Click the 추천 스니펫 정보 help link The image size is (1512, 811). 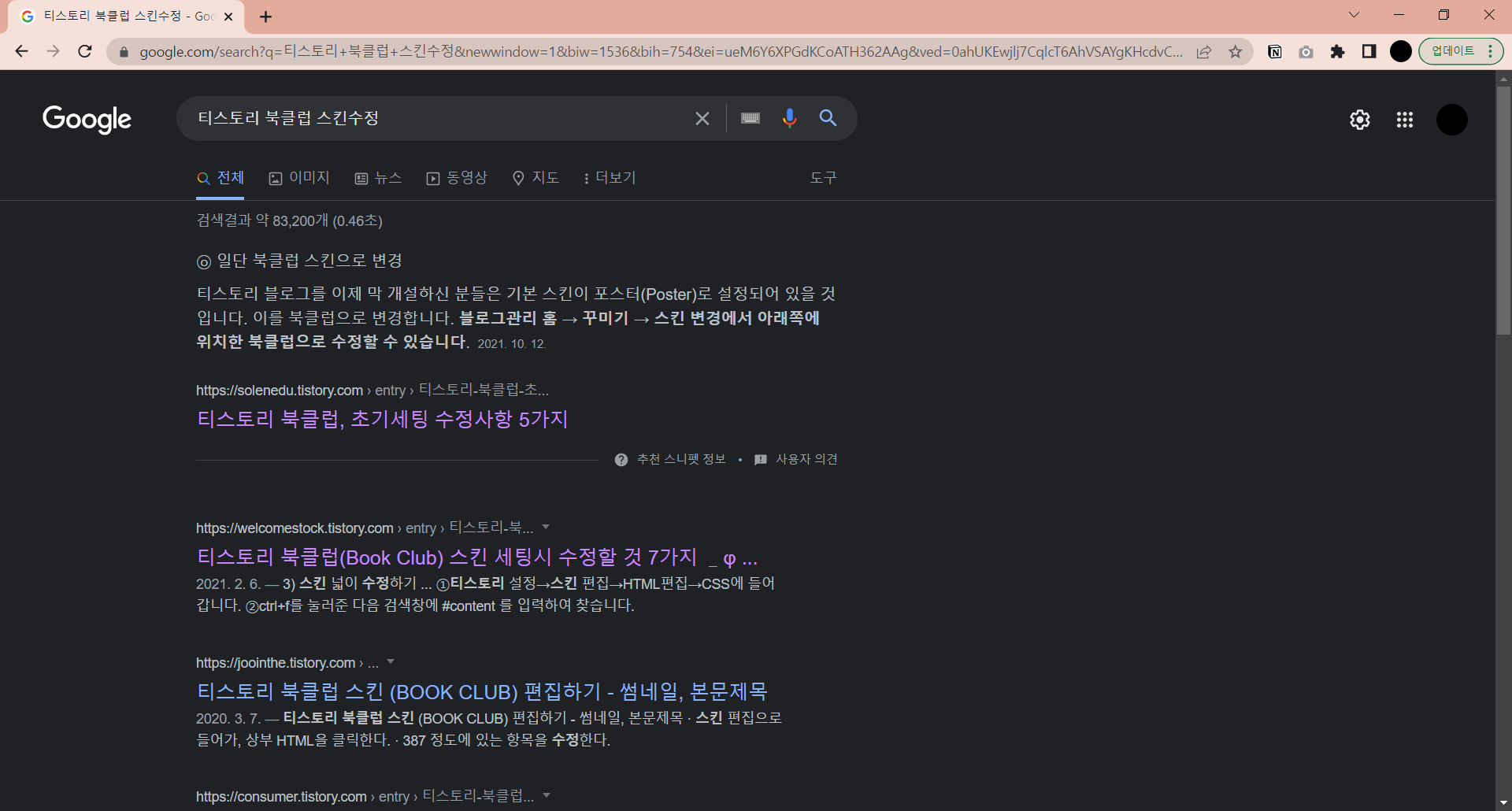[671, 459]
